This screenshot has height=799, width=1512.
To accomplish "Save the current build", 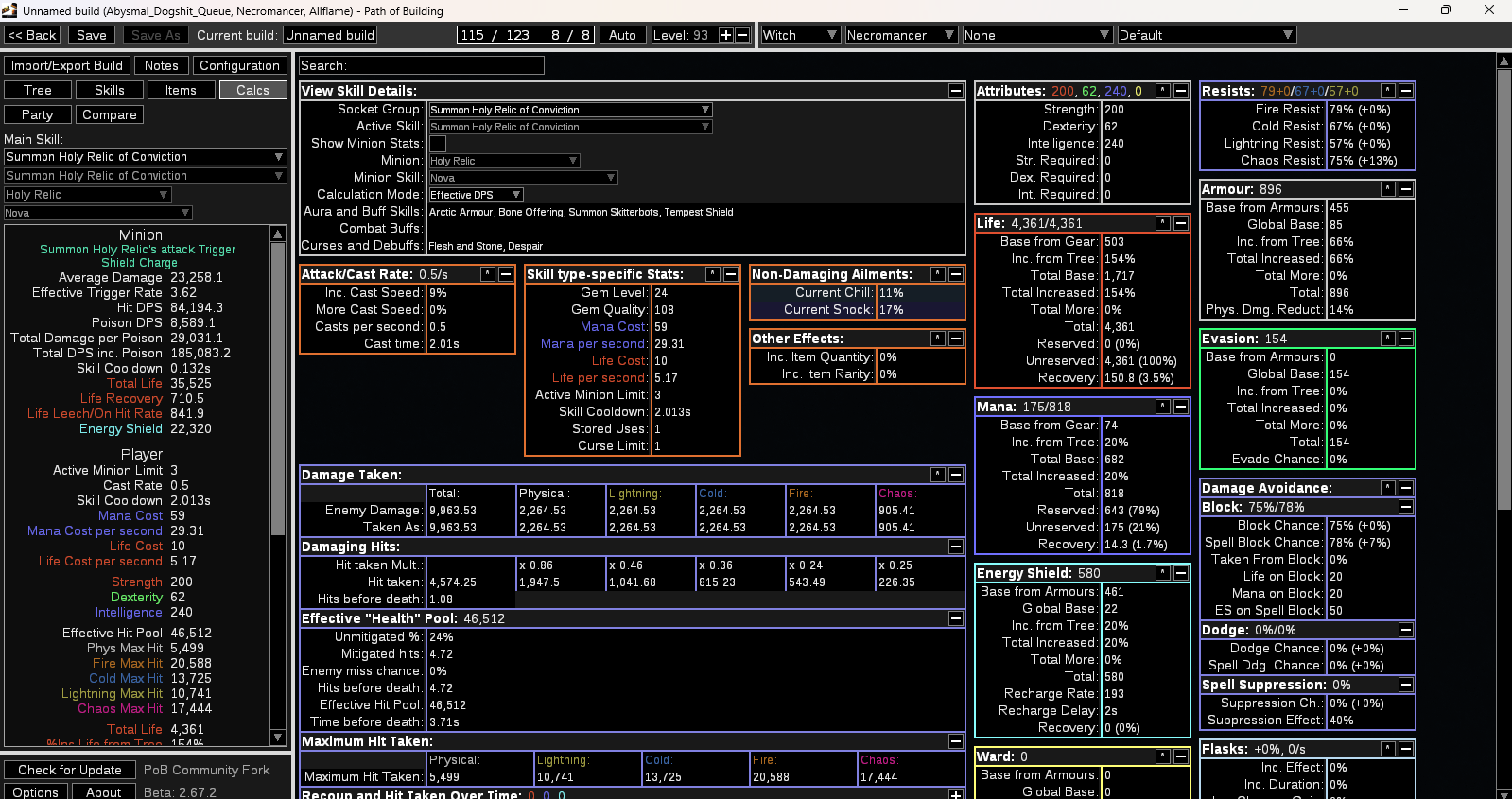I will point(92,35).
